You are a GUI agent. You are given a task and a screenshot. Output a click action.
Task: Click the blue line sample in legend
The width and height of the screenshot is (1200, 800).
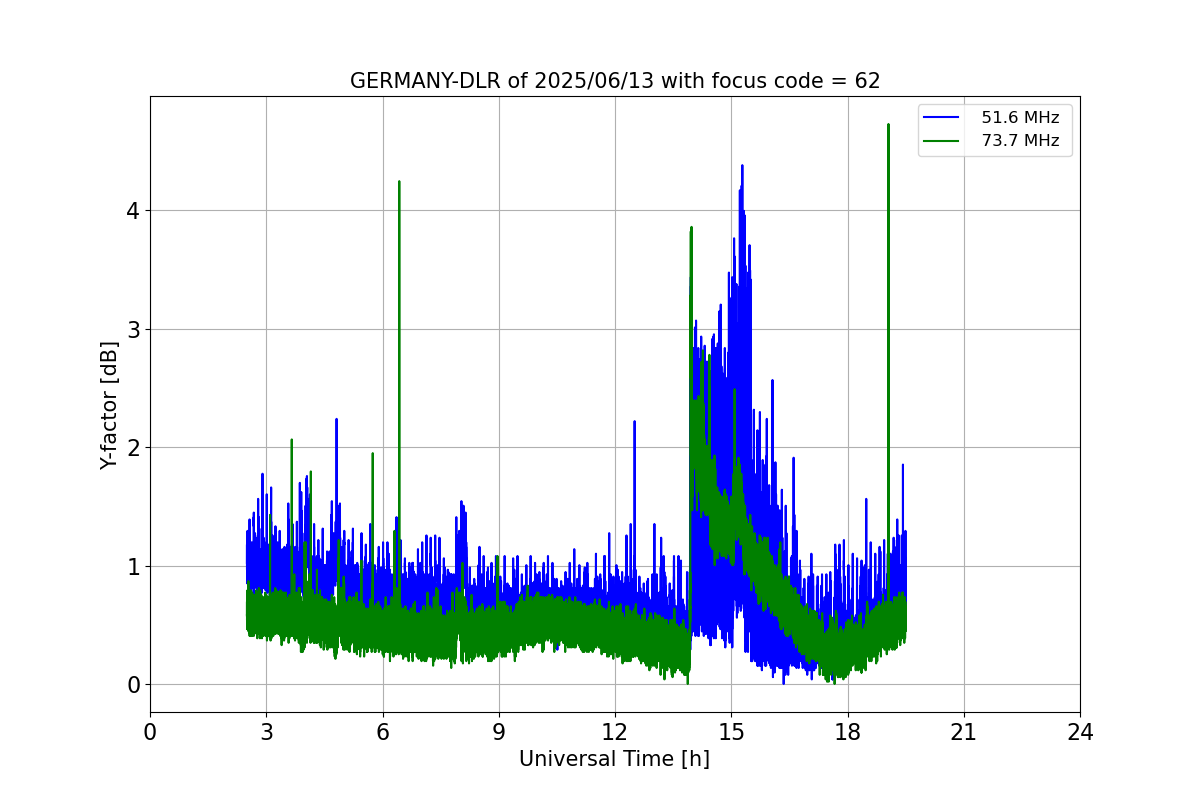click(941, 118)
